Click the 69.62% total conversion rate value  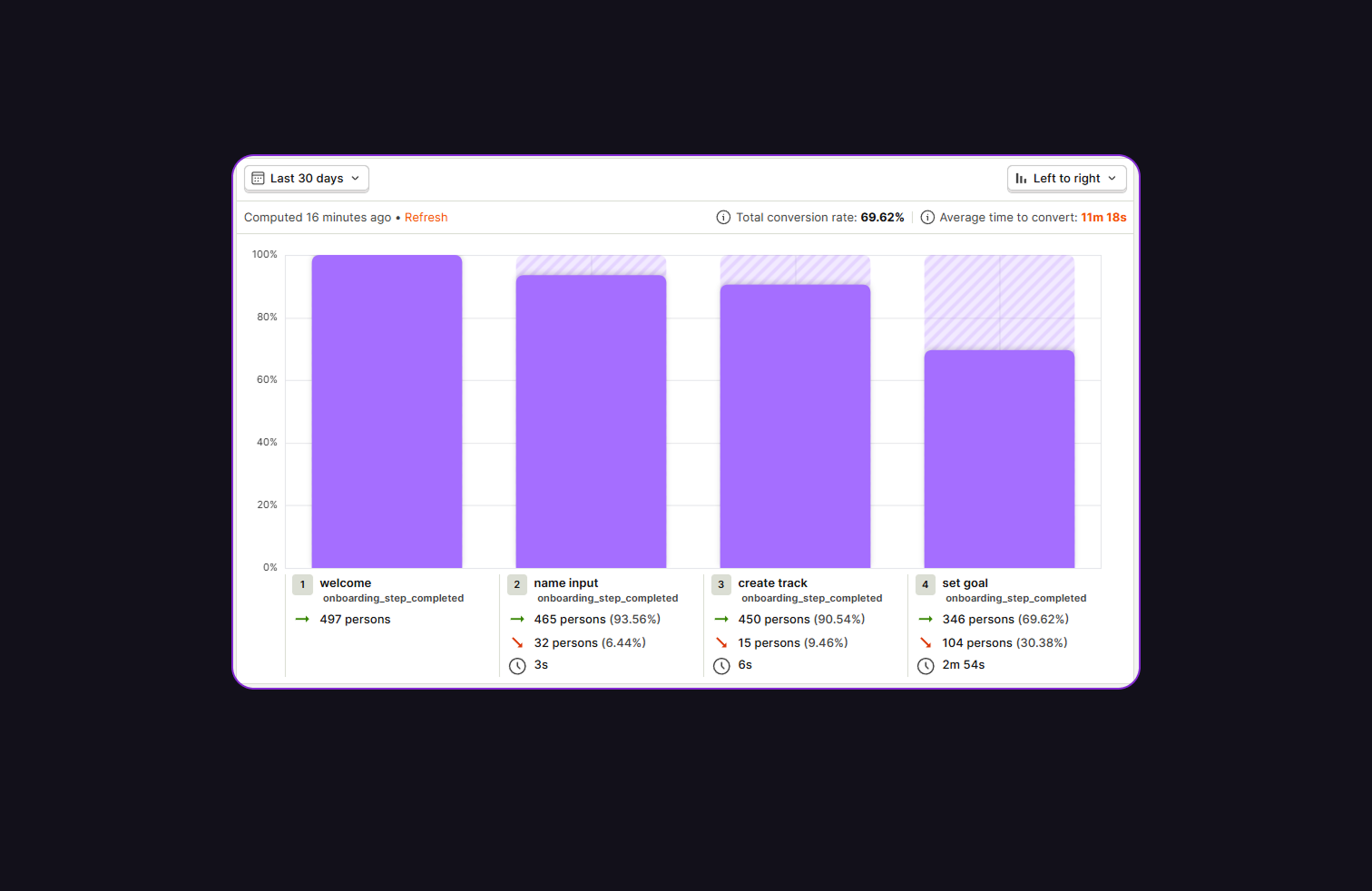point(882,218)
